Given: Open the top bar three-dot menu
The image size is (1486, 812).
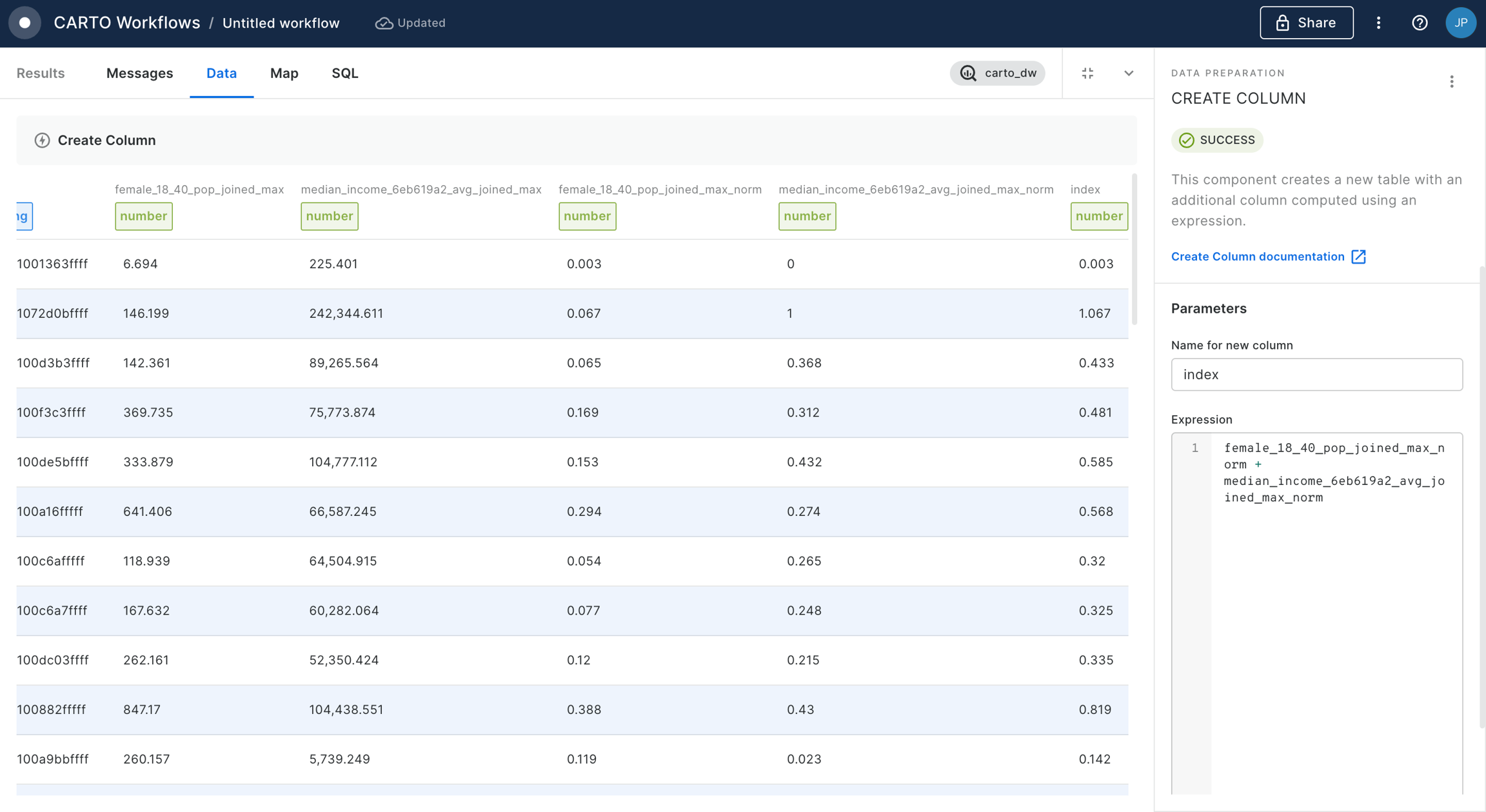Looking at the screenshot, I should tap(1378, 23).
